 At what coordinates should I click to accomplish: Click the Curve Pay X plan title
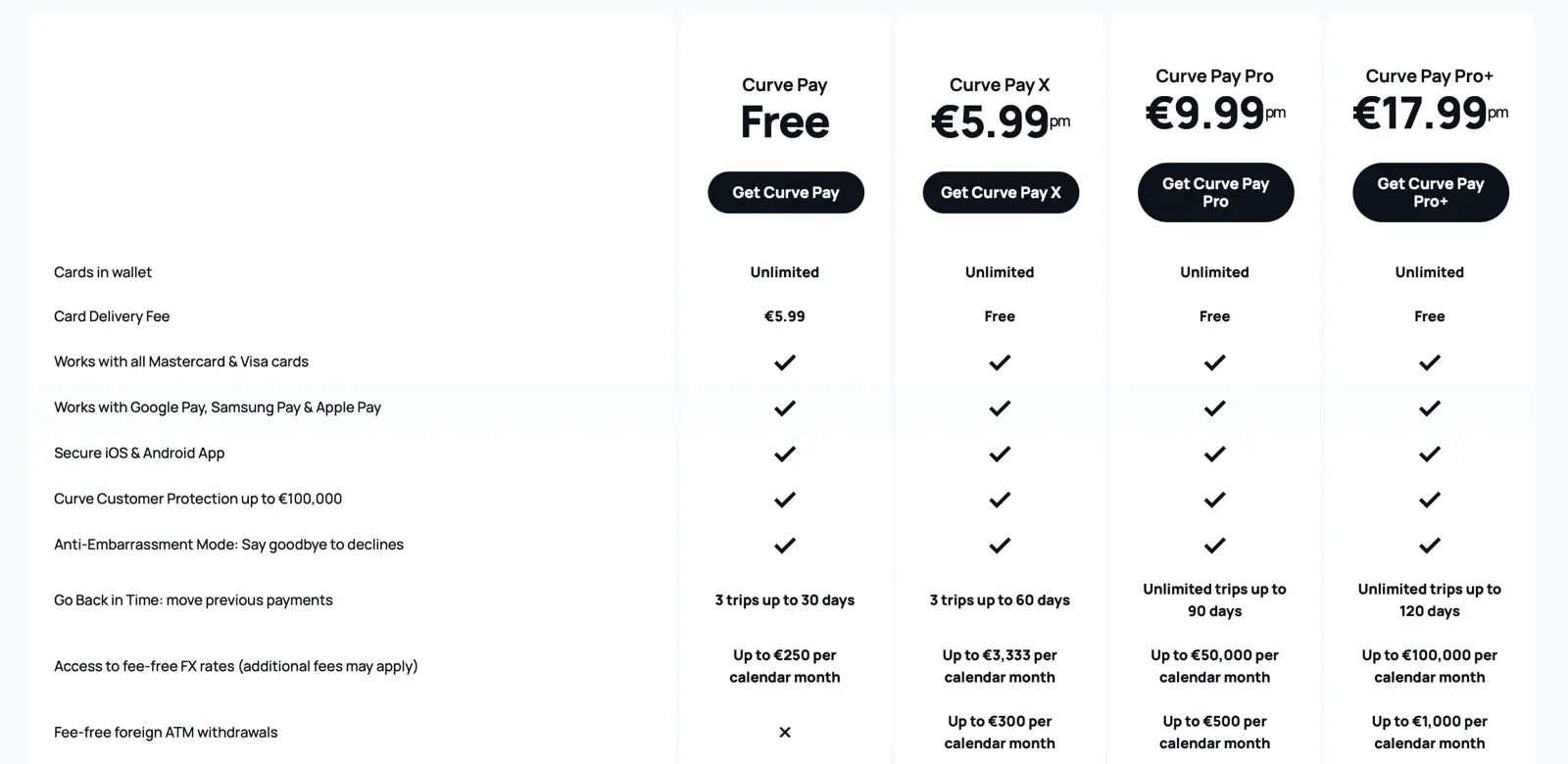1000,85
